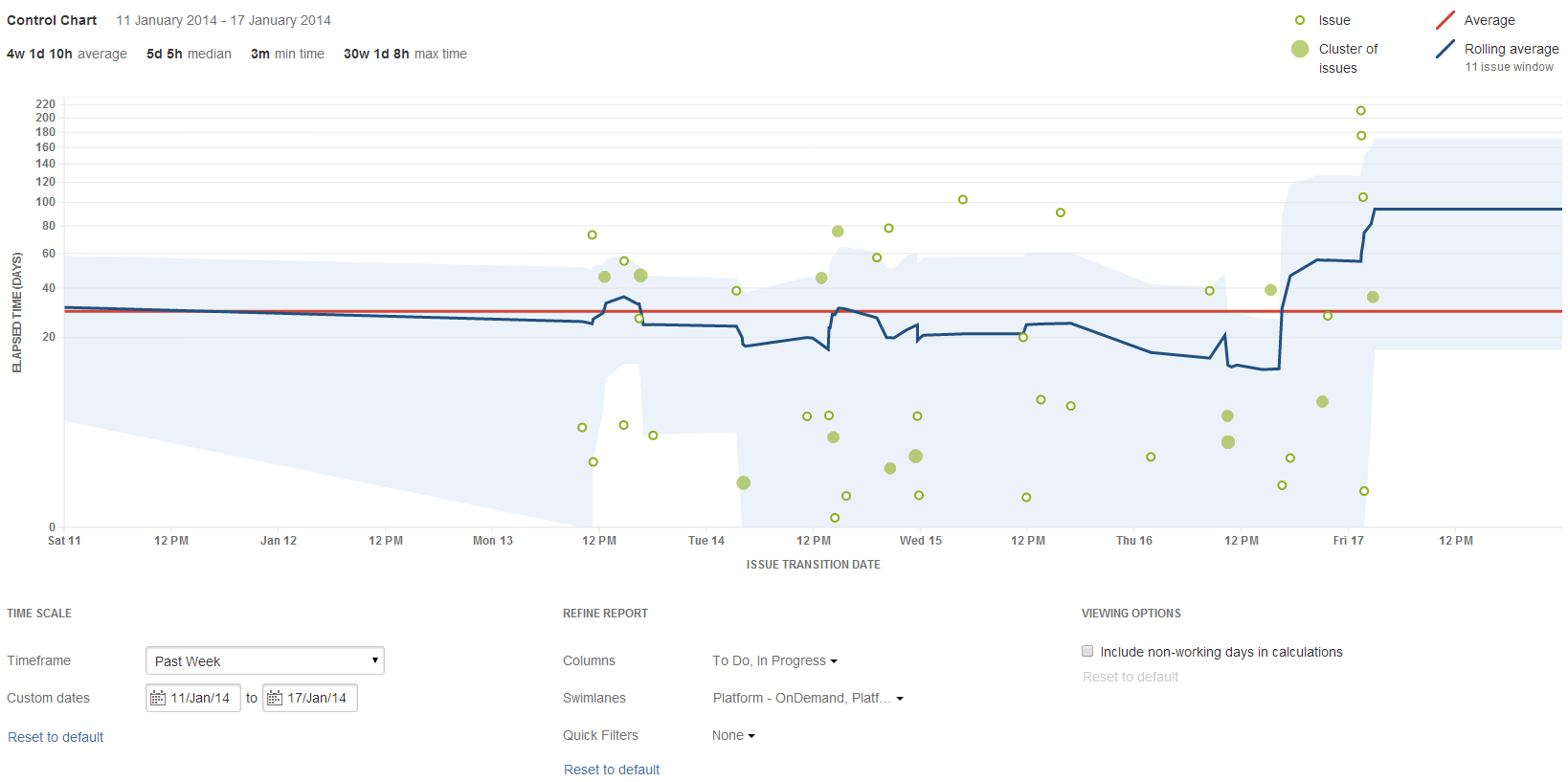
Task: Expand the Columns To Do, In Progress dropdown
Action: tap(774, 660)
